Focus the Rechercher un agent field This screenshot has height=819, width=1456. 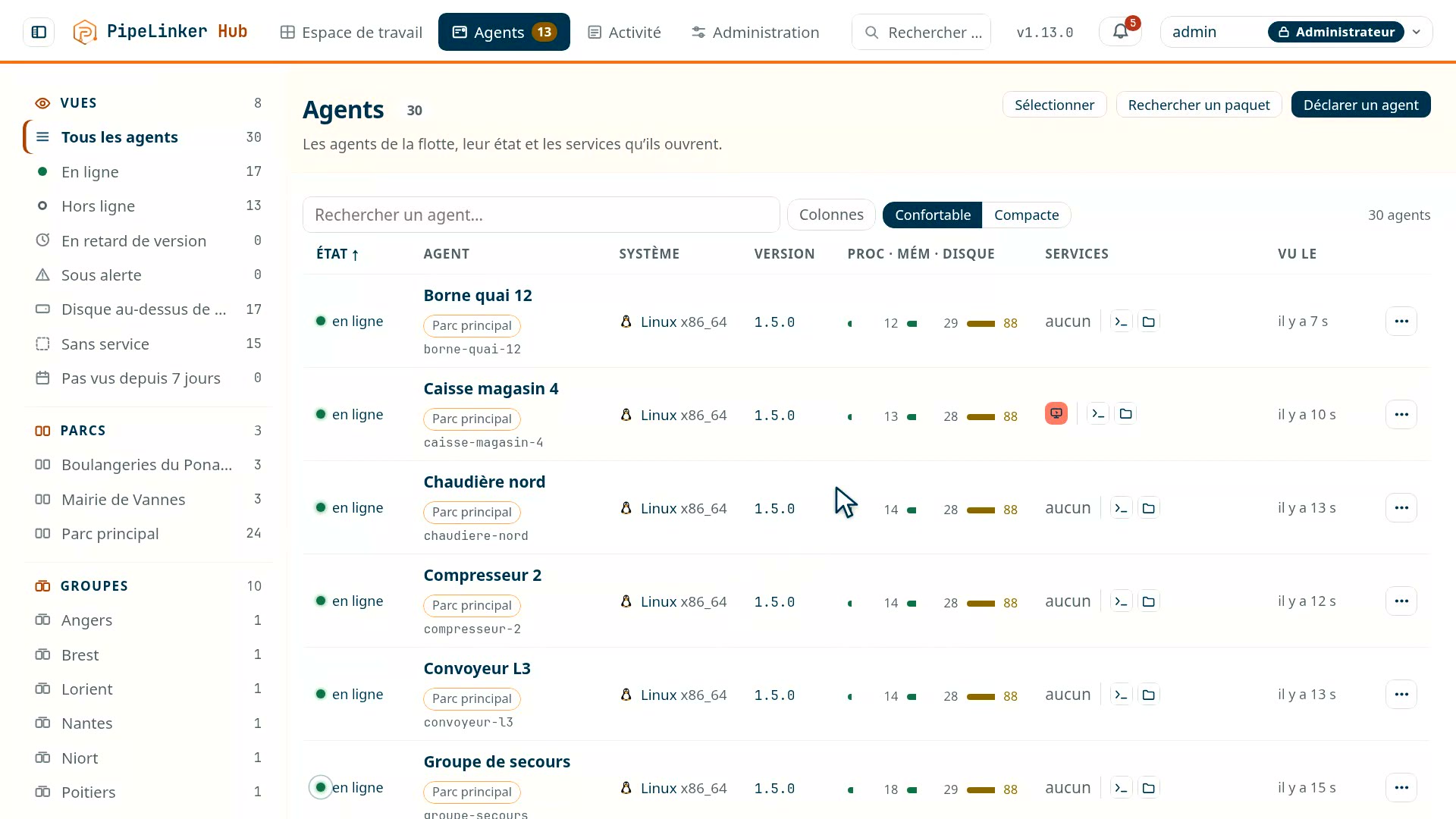541,215
